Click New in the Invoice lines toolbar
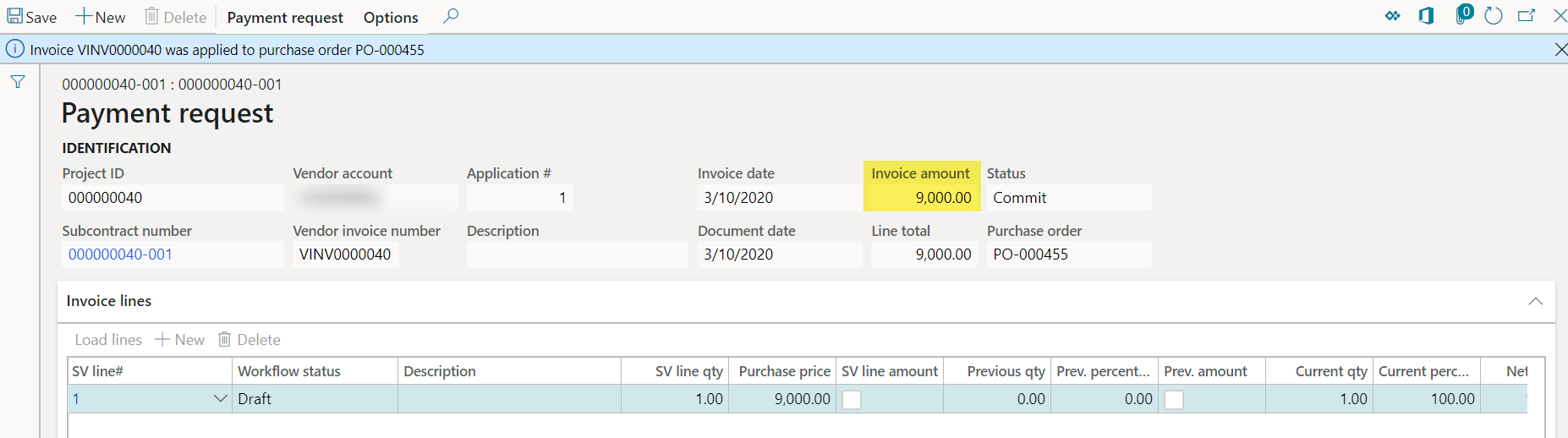The width and height of the screenshot is (1568, 438). pyautogui.click(x=179, y=340)
